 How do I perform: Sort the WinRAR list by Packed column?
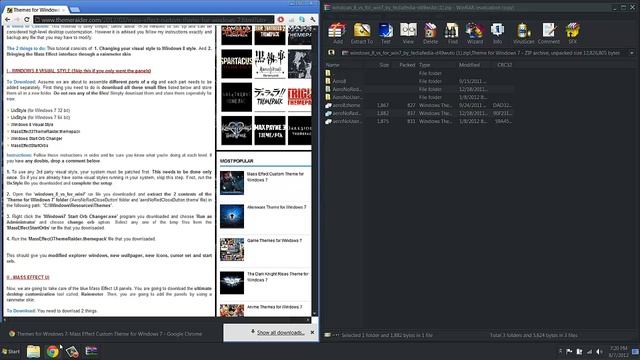[407, 65]
